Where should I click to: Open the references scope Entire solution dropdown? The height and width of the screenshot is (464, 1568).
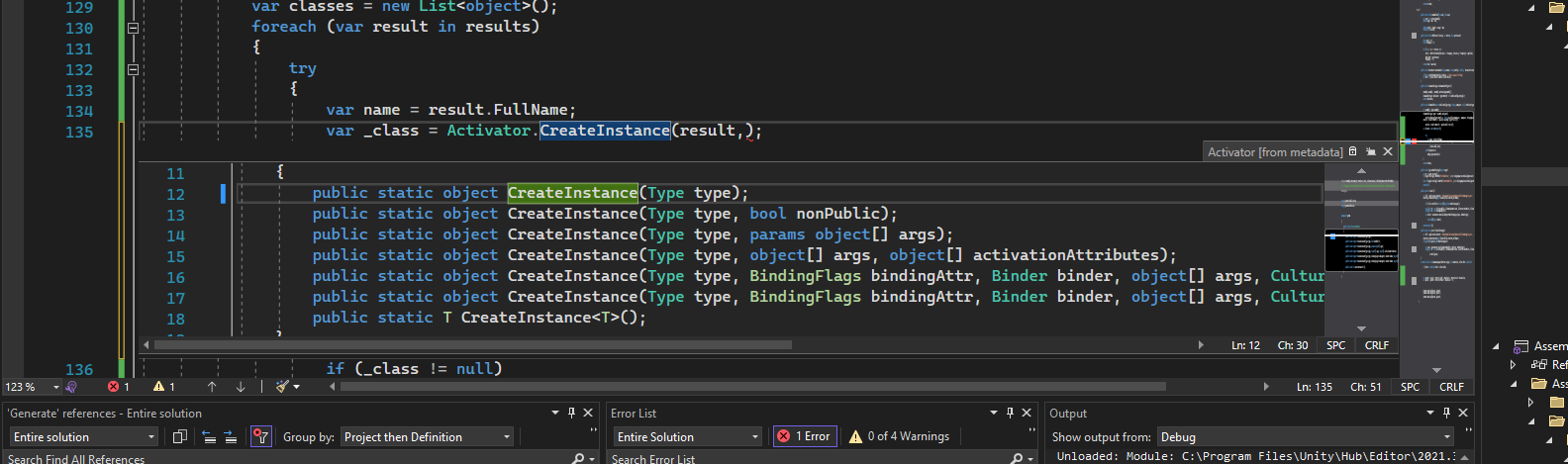click(84, 436)
